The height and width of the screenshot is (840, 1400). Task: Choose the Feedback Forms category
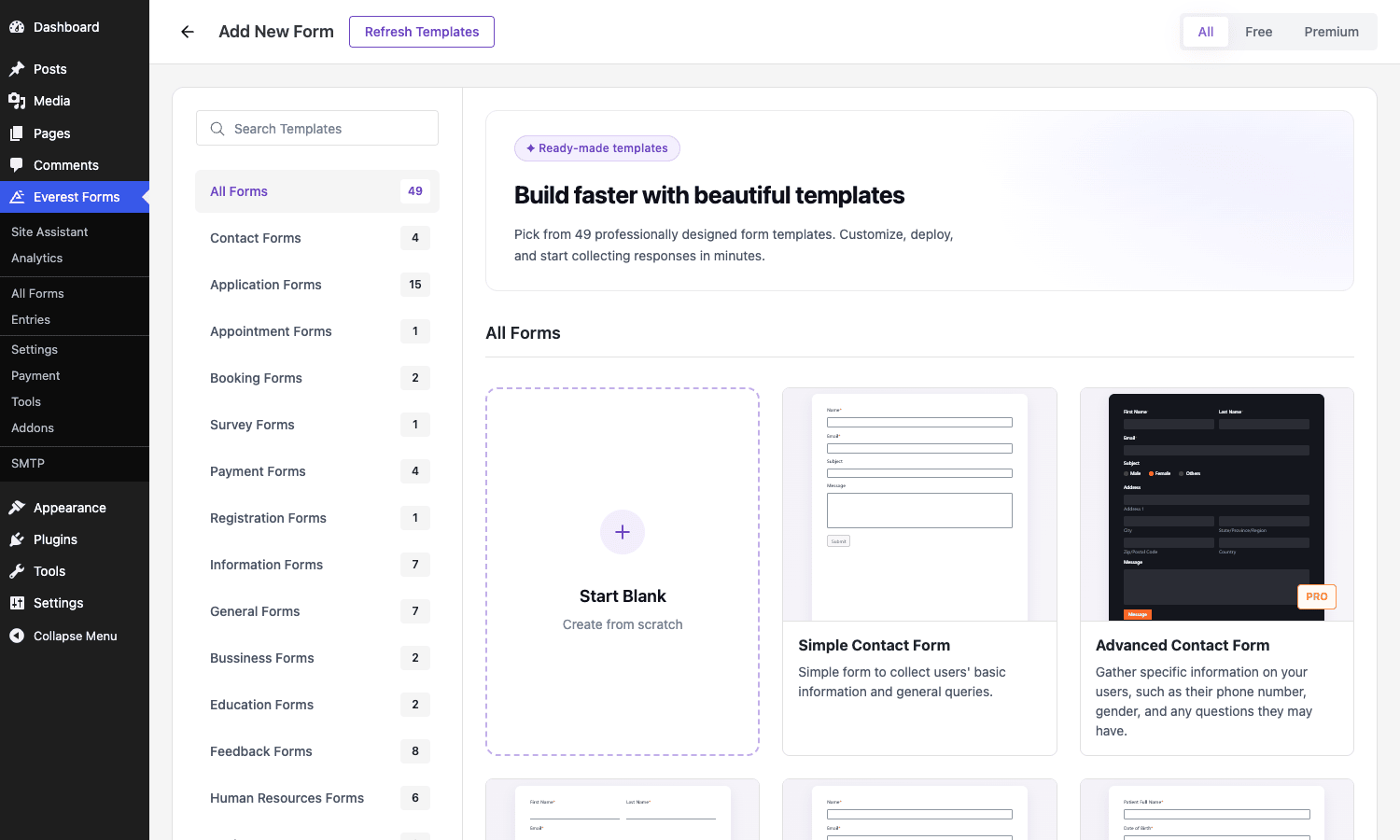click(x=317, y=751)
